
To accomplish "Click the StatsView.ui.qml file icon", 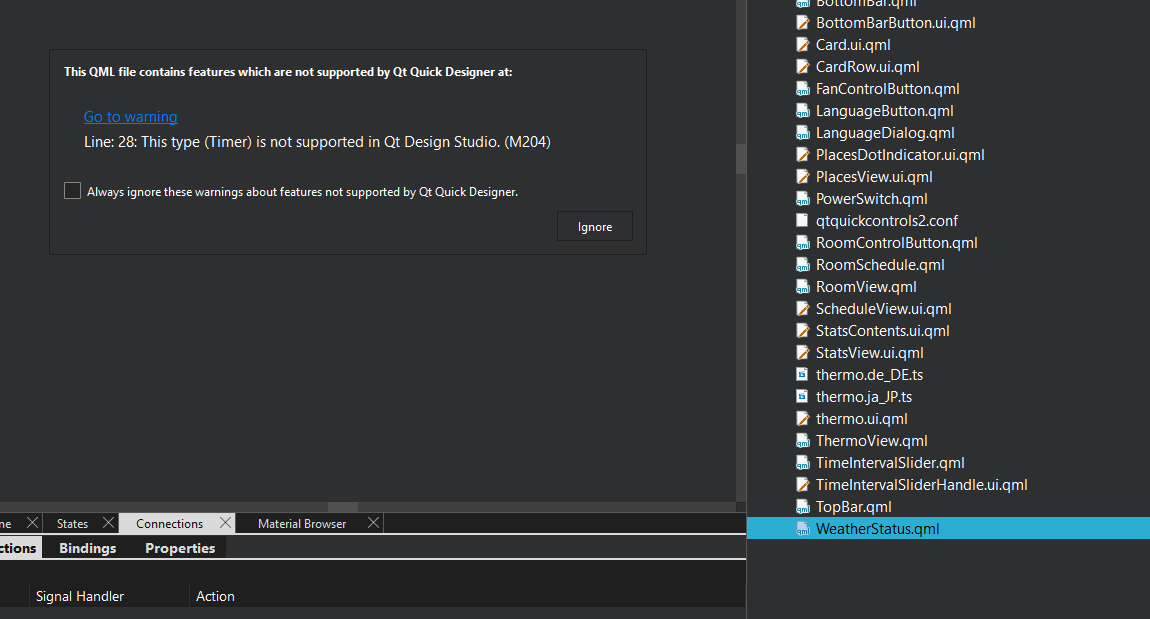I will coord(802,353).
